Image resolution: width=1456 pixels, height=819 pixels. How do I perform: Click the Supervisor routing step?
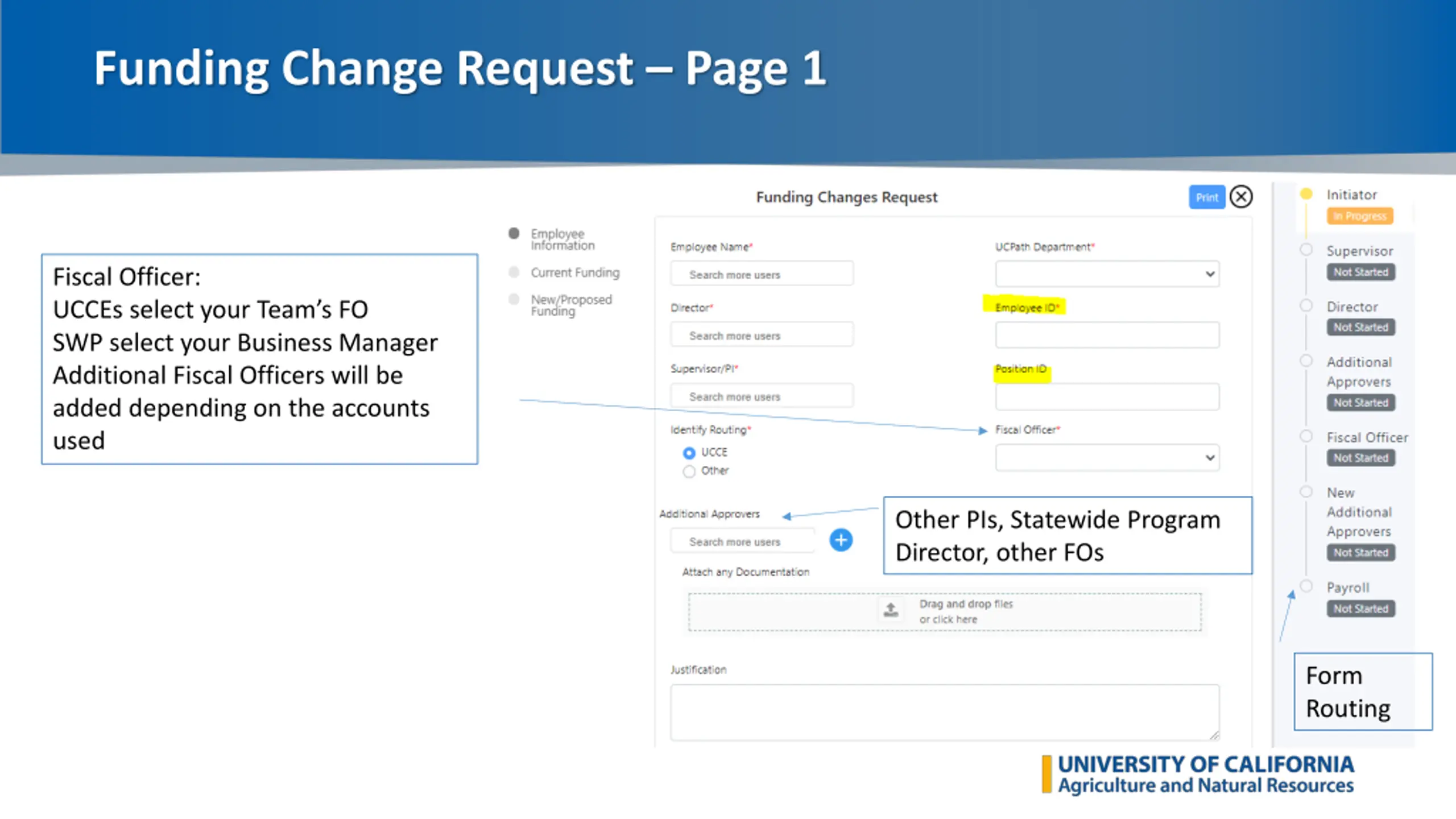click(1360, 251)
